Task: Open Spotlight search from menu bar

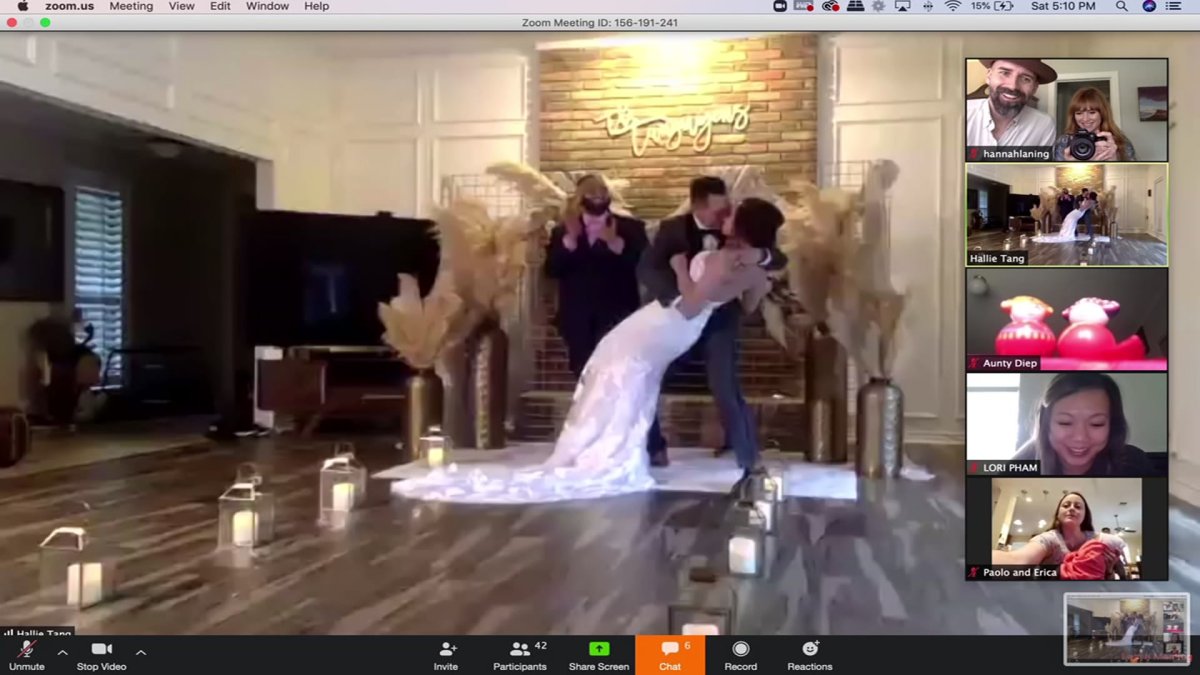Action: pos(1123,6)
